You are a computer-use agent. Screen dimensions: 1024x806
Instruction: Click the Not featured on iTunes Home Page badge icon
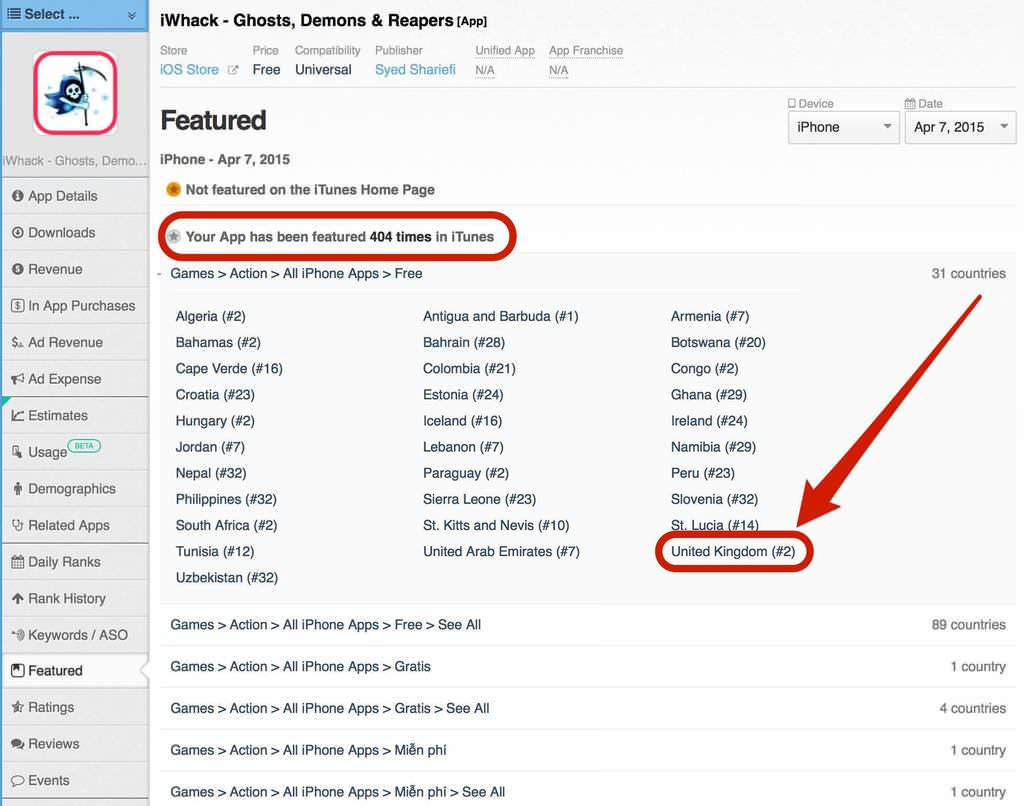(x=173, y=189)
